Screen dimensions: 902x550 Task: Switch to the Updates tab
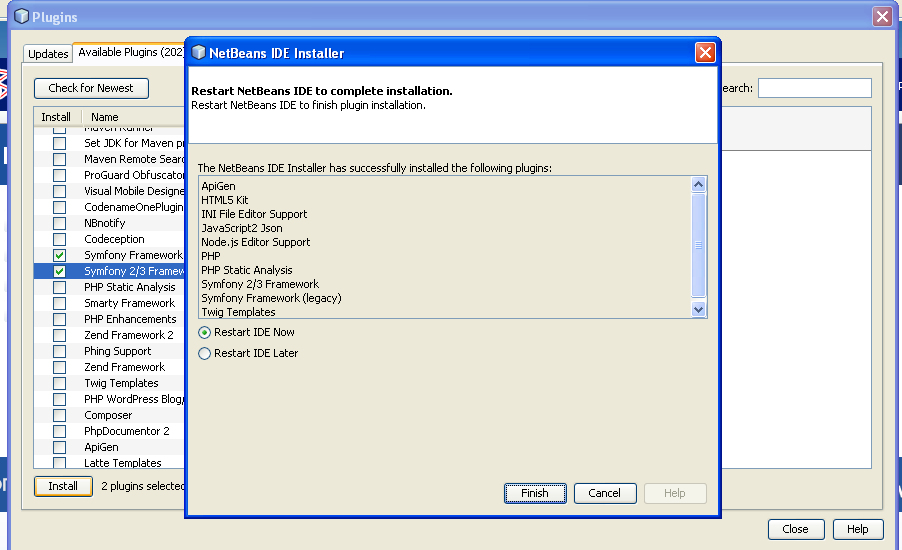pos(48,54)
